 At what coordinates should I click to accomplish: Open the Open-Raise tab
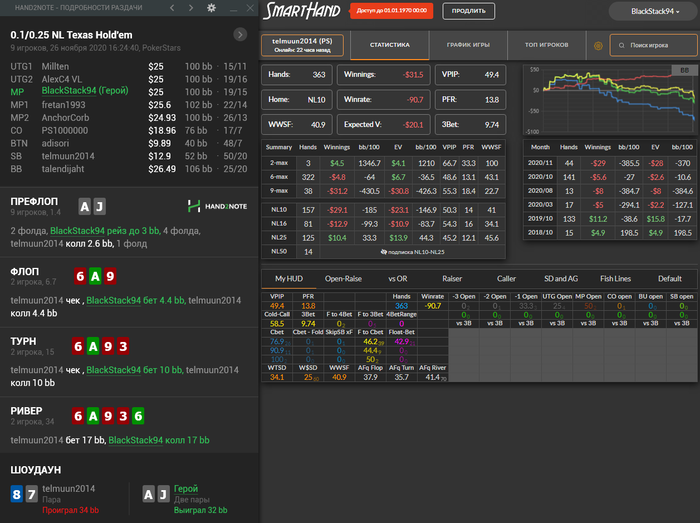pyautogui.click(x=343, y=279)
